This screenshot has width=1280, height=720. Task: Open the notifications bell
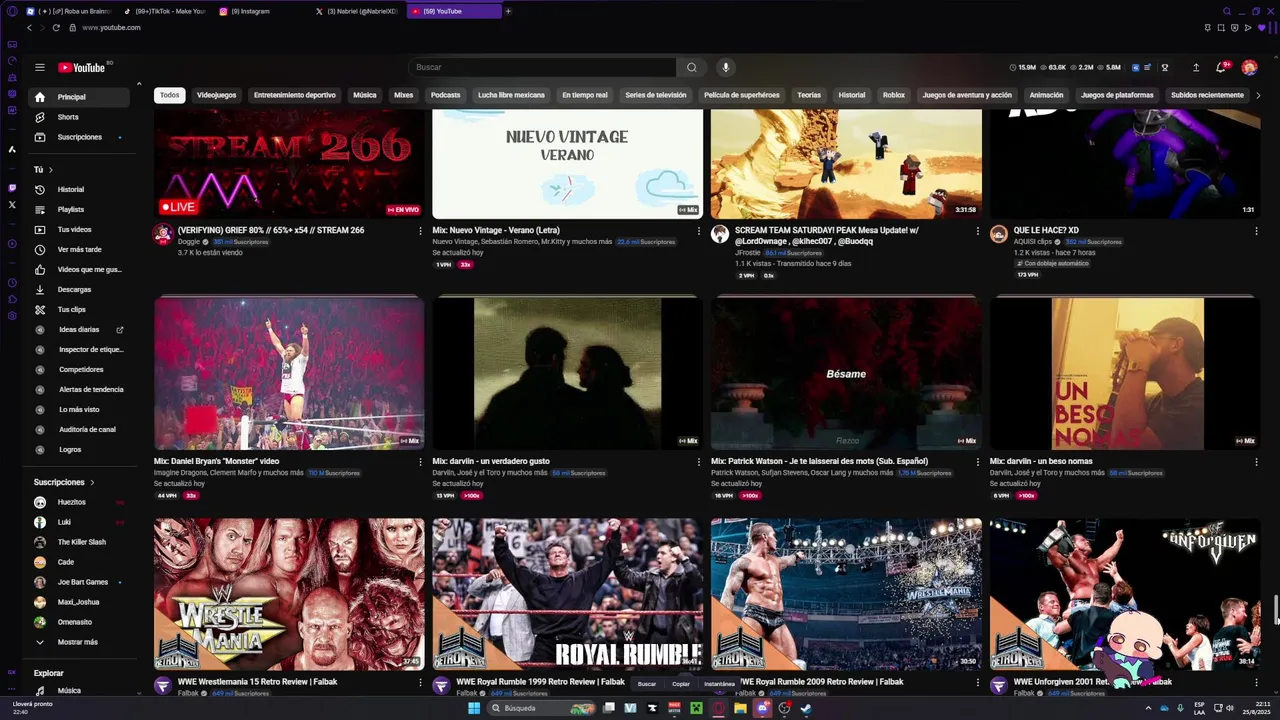[1221, 67]
